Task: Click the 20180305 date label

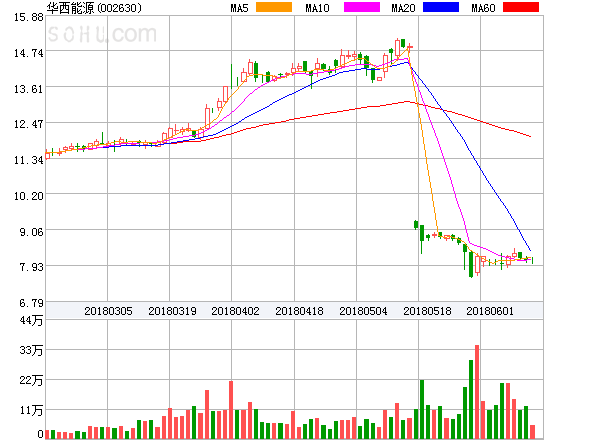Action: [x=108, y=311]
